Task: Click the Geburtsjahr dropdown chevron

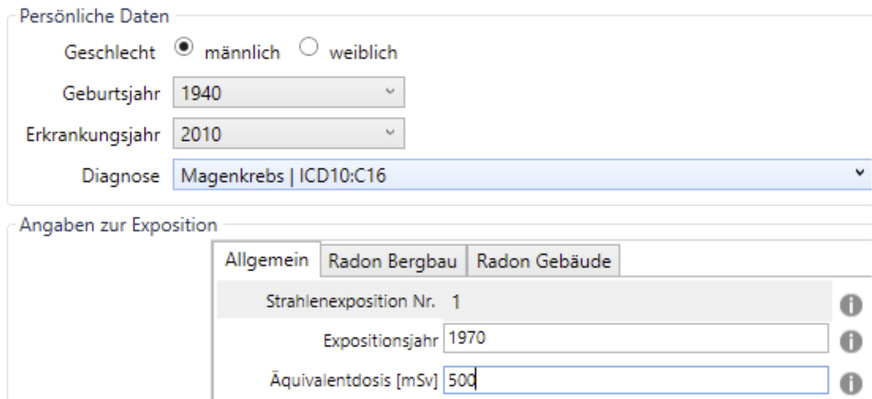Action: click(390, 91)
